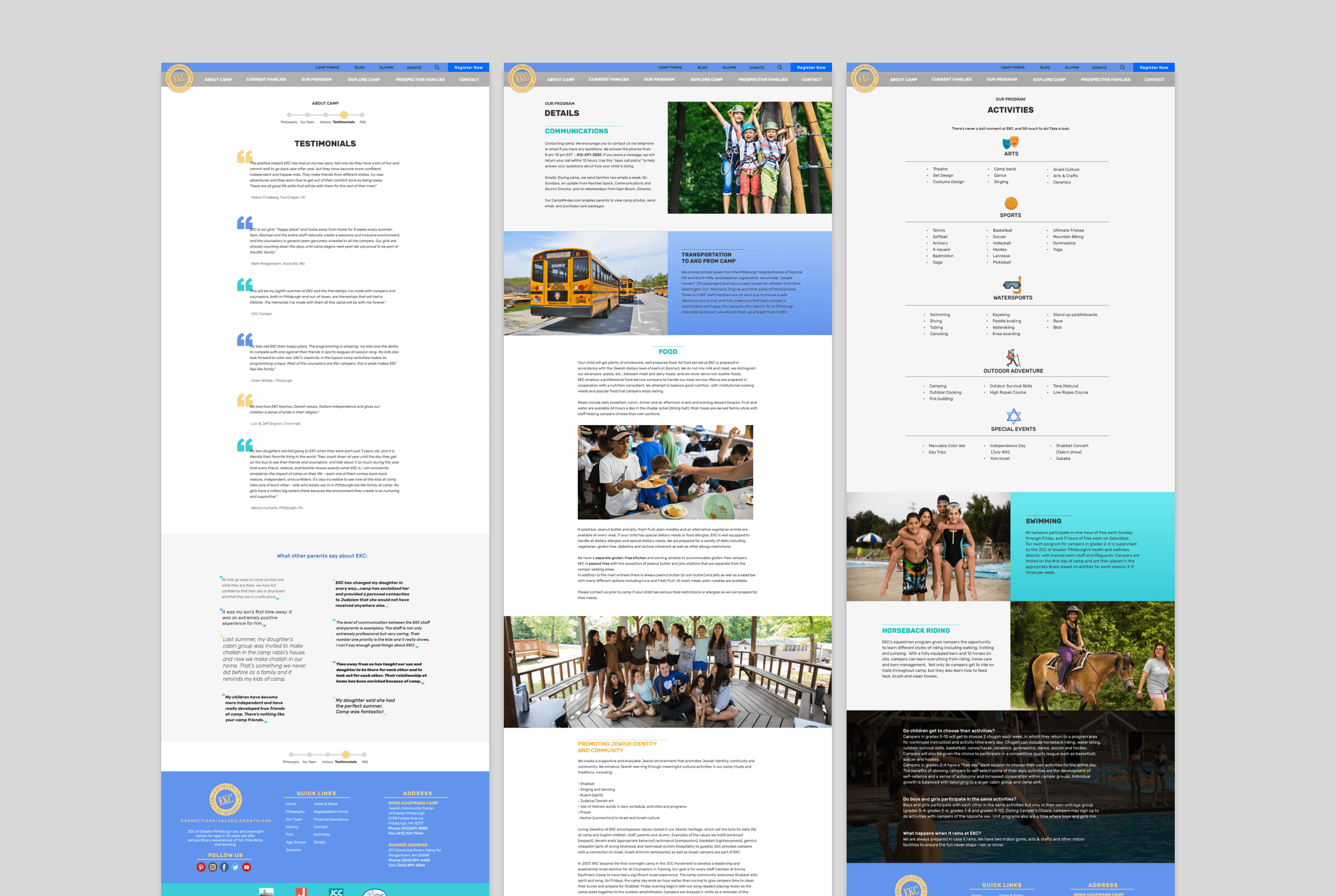Click search icon on Details page header
Viewport: 1336px width, 896px height.
pyautogui.click(x=779, y=67)
